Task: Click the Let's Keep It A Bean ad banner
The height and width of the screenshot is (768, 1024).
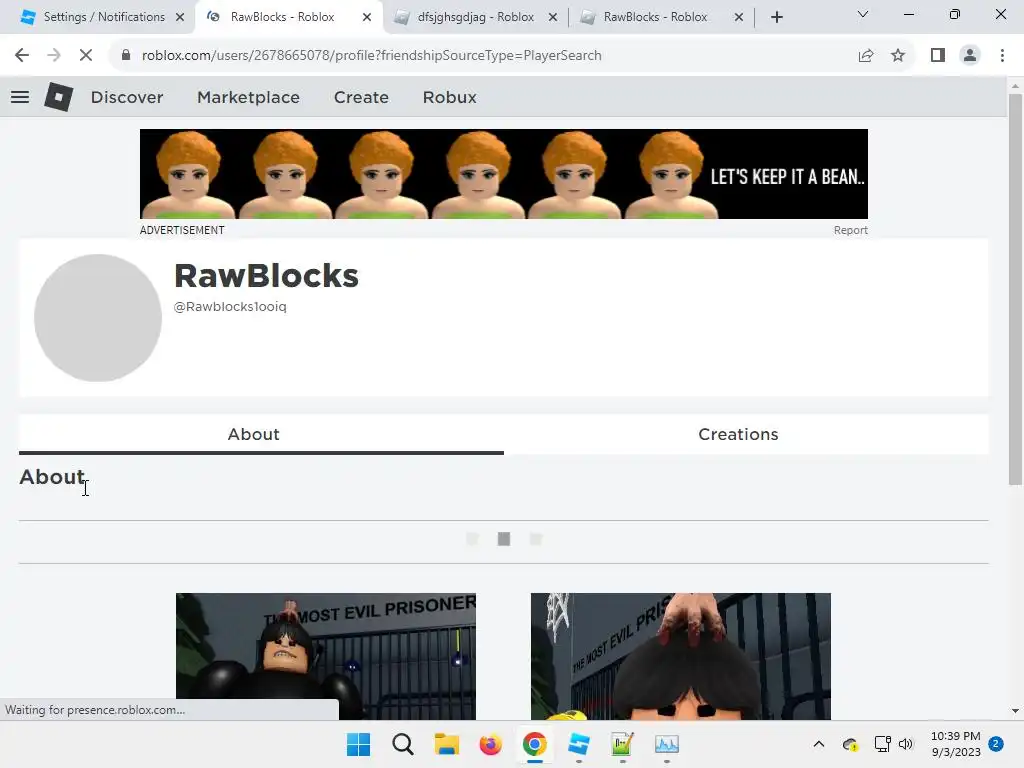Action: (504, 174)
